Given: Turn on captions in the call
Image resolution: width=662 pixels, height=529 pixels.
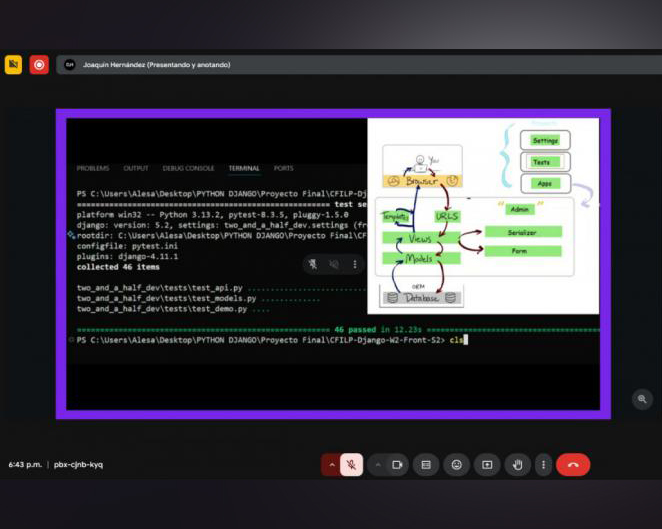Looking at the screenshot, I should [426, 464].
